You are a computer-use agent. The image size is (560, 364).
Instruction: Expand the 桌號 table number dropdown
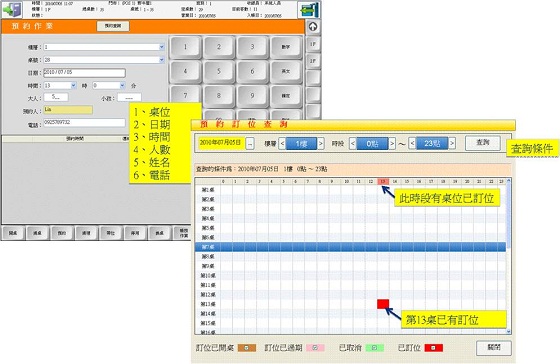pyautogui.click(x=162, y=60)
